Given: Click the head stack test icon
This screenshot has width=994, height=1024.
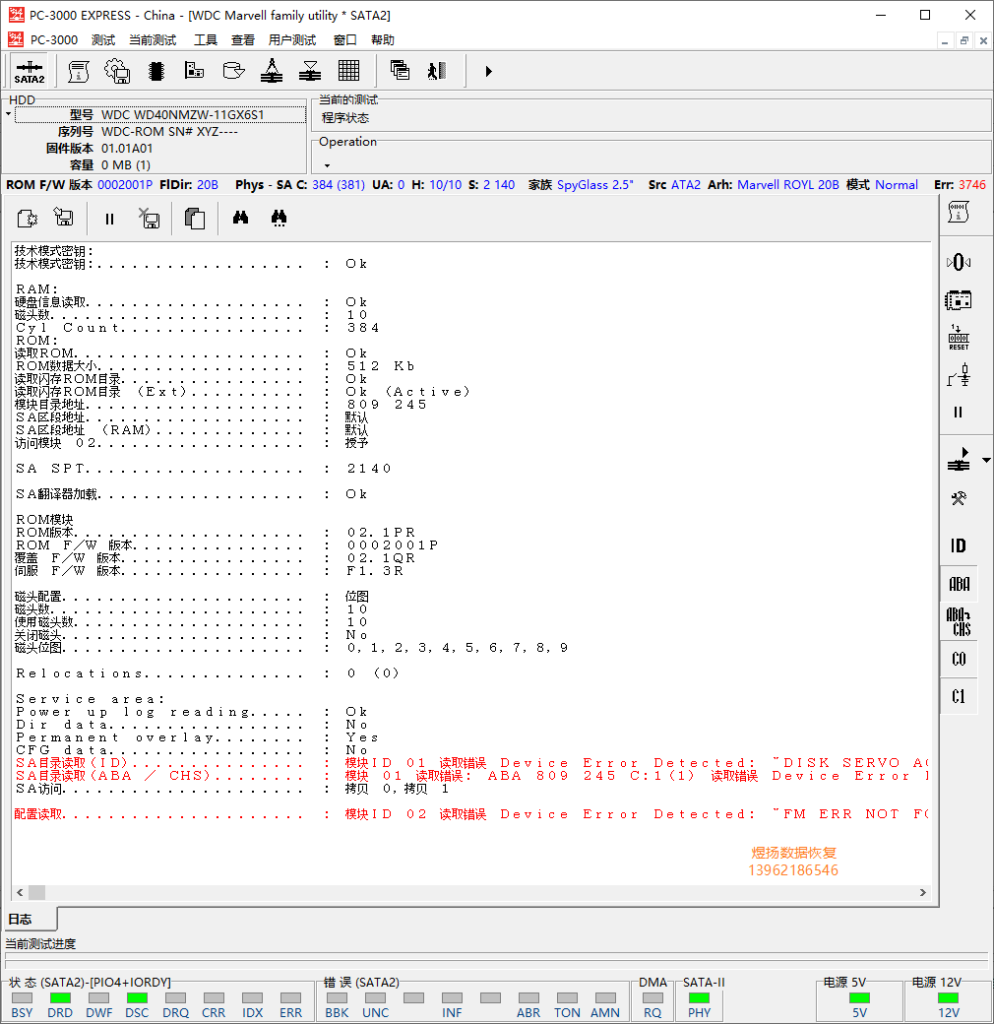Looking at the screenshot, I should [x=272, y=71].
